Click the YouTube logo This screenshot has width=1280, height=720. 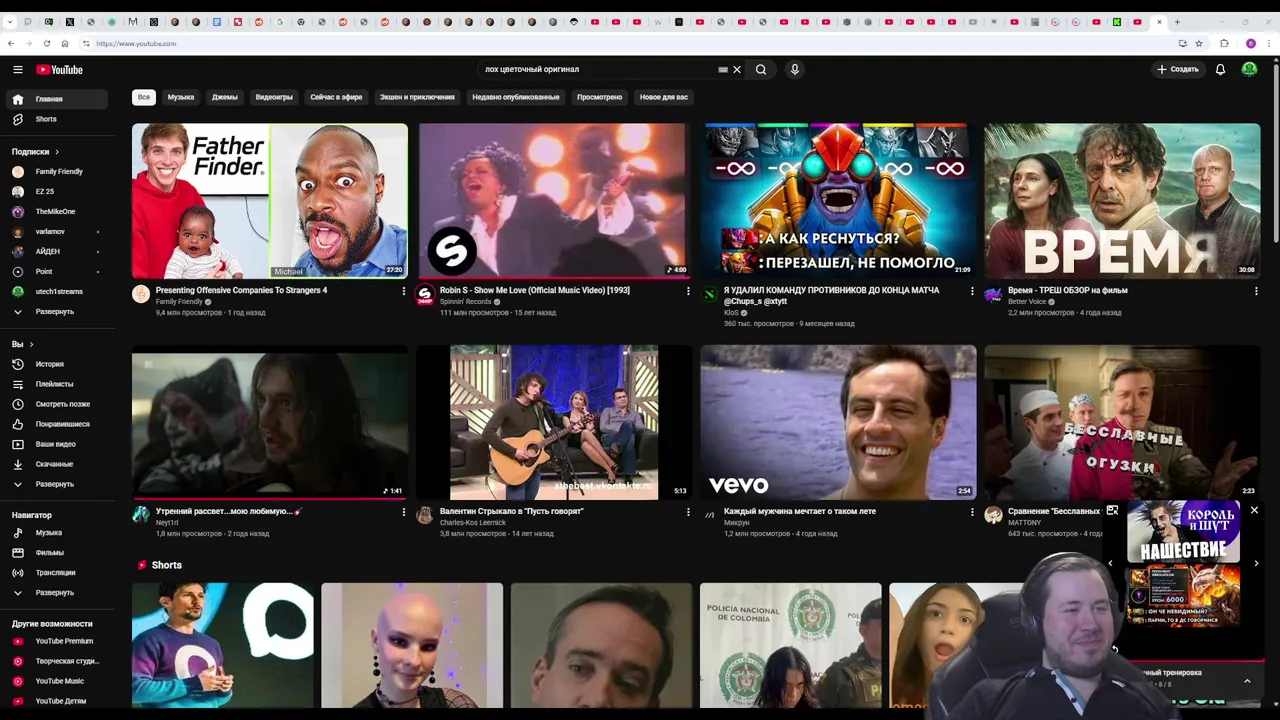[x=59, y=69]
